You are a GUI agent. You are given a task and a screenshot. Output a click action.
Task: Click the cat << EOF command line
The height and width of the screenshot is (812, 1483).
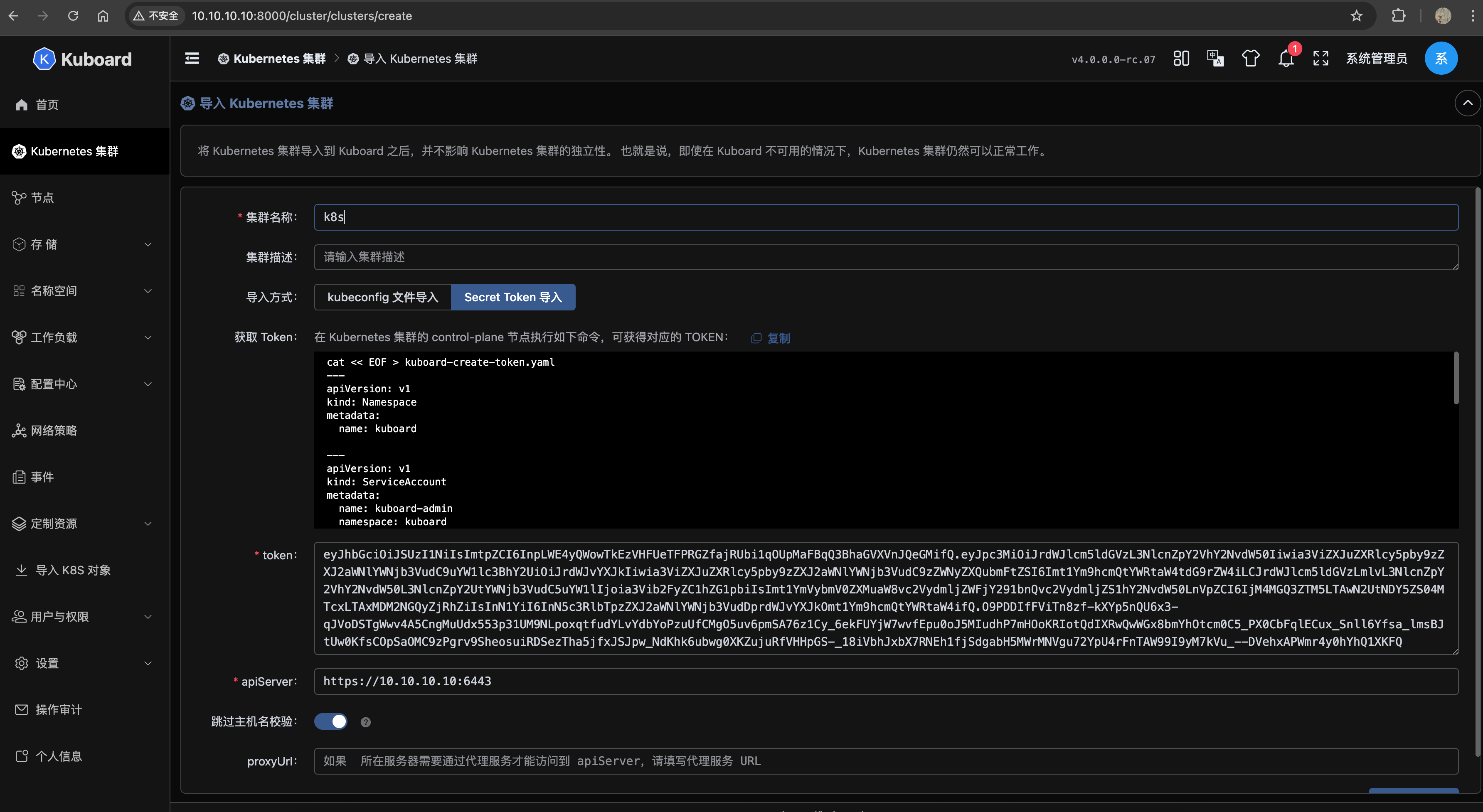[x=441, y=362]
